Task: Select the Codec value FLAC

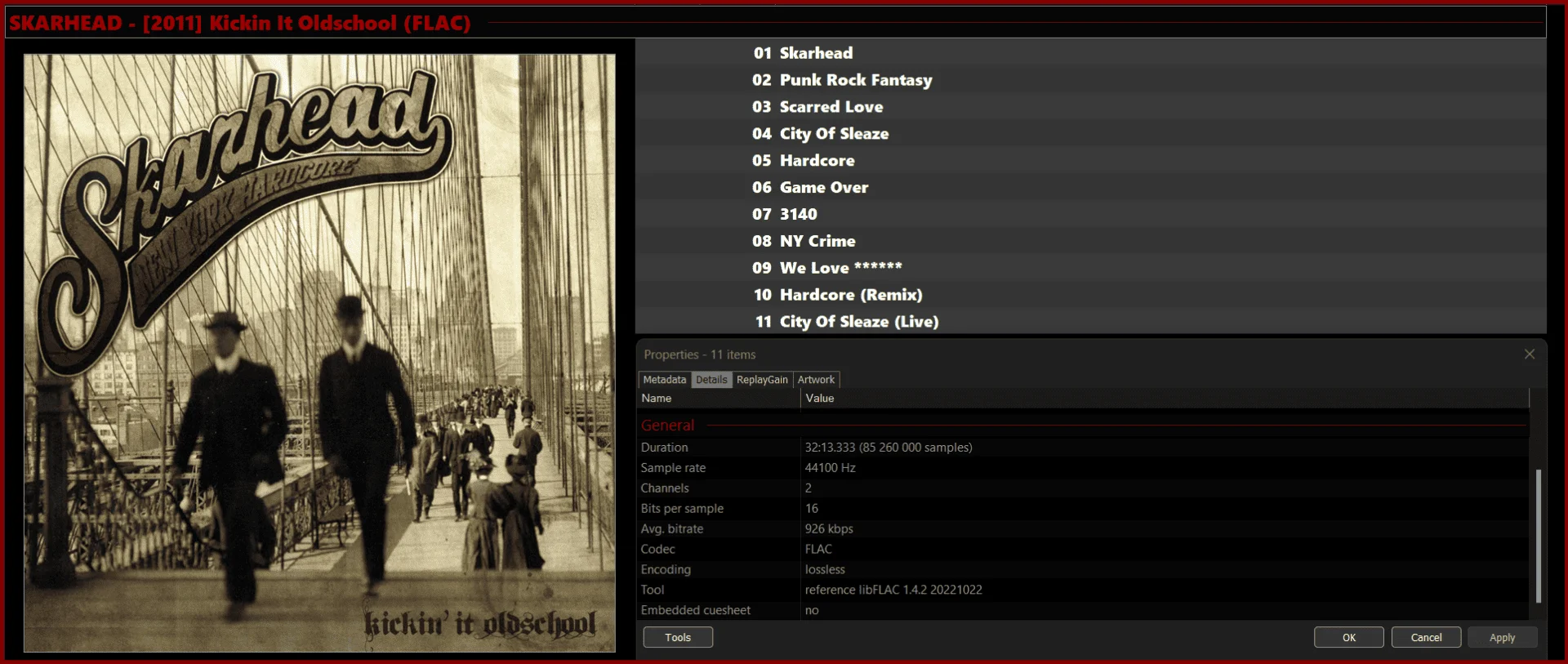Action: point(818,550)
